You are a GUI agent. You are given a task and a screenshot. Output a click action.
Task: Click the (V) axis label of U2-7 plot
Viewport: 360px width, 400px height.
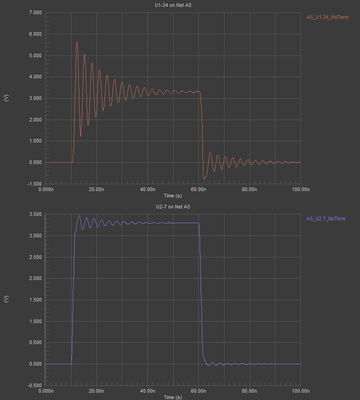coord(6,300)
